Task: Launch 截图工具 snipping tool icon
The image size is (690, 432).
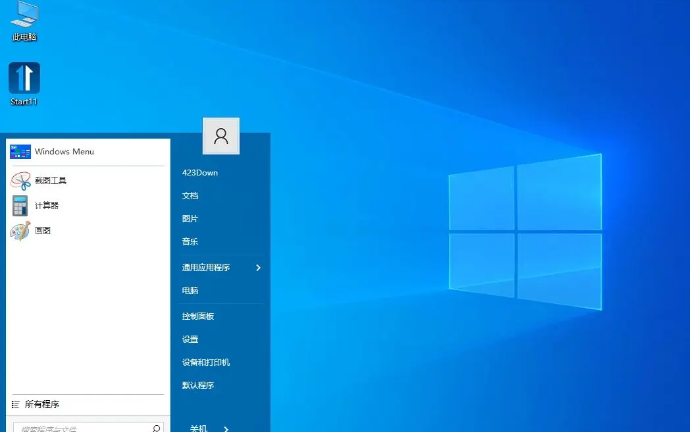Action: pyautogui.click(x=20, y=180)
